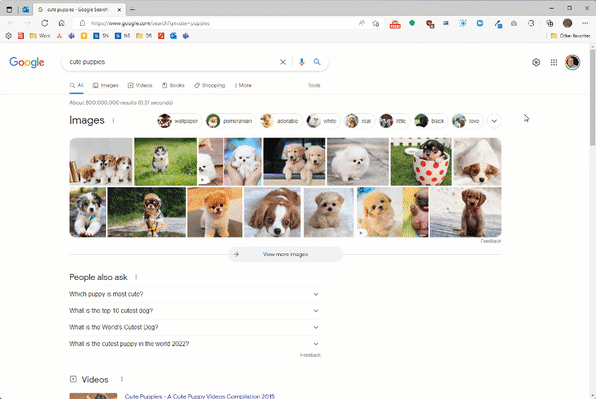Expand the top 10 cutest dog question

click(x=195, y=311)
